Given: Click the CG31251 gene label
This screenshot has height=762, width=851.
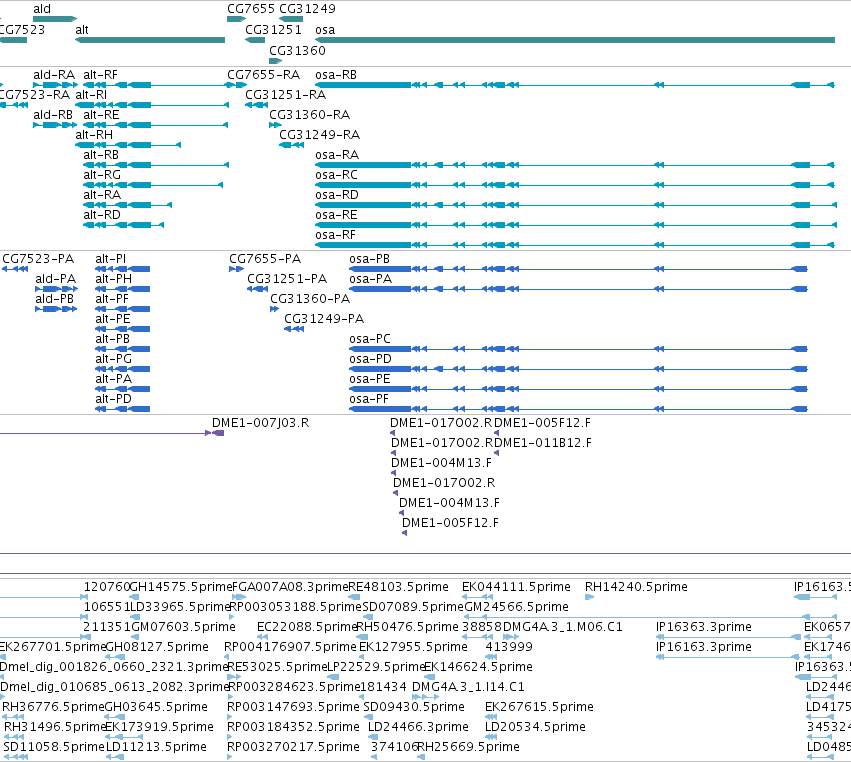Looking at the screenshot, I should point(273,30).
